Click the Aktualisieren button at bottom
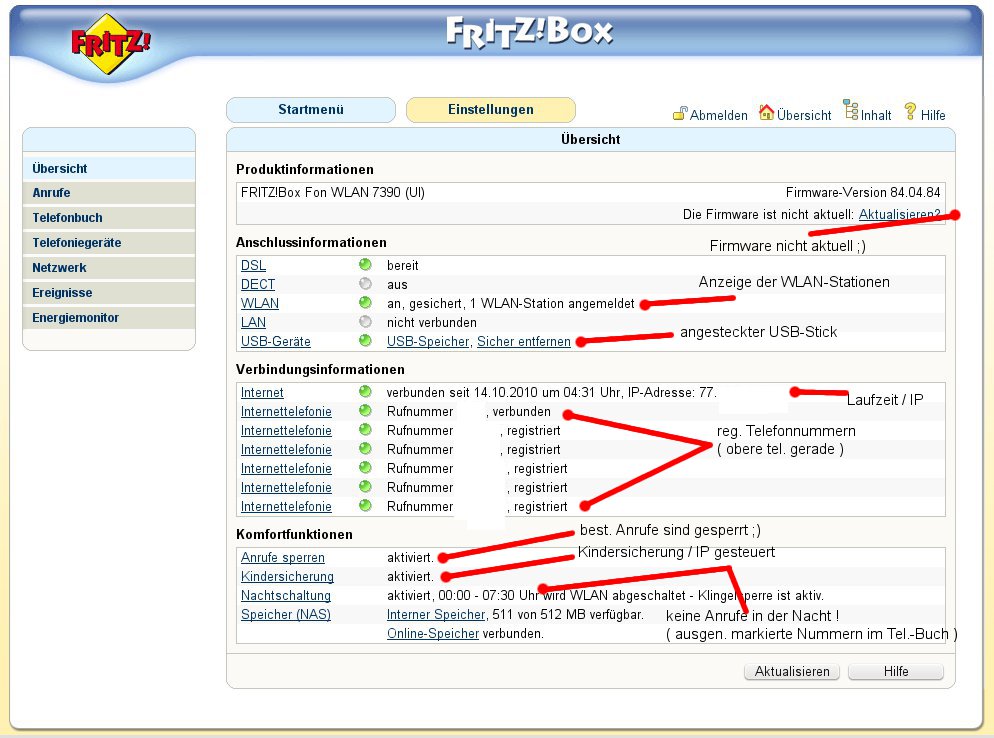 pyautogui.click(x=792, y=671)
